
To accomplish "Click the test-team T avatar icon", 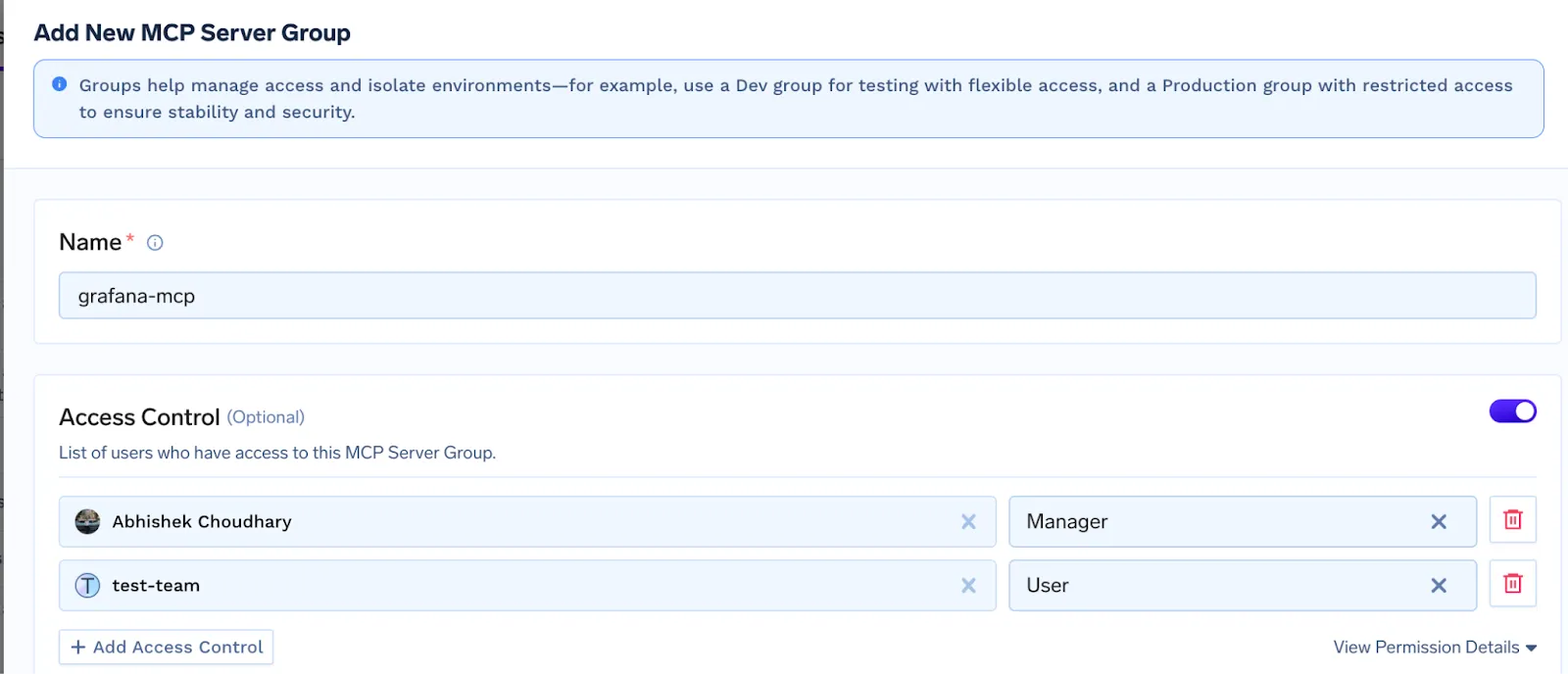I will (87, 586).
